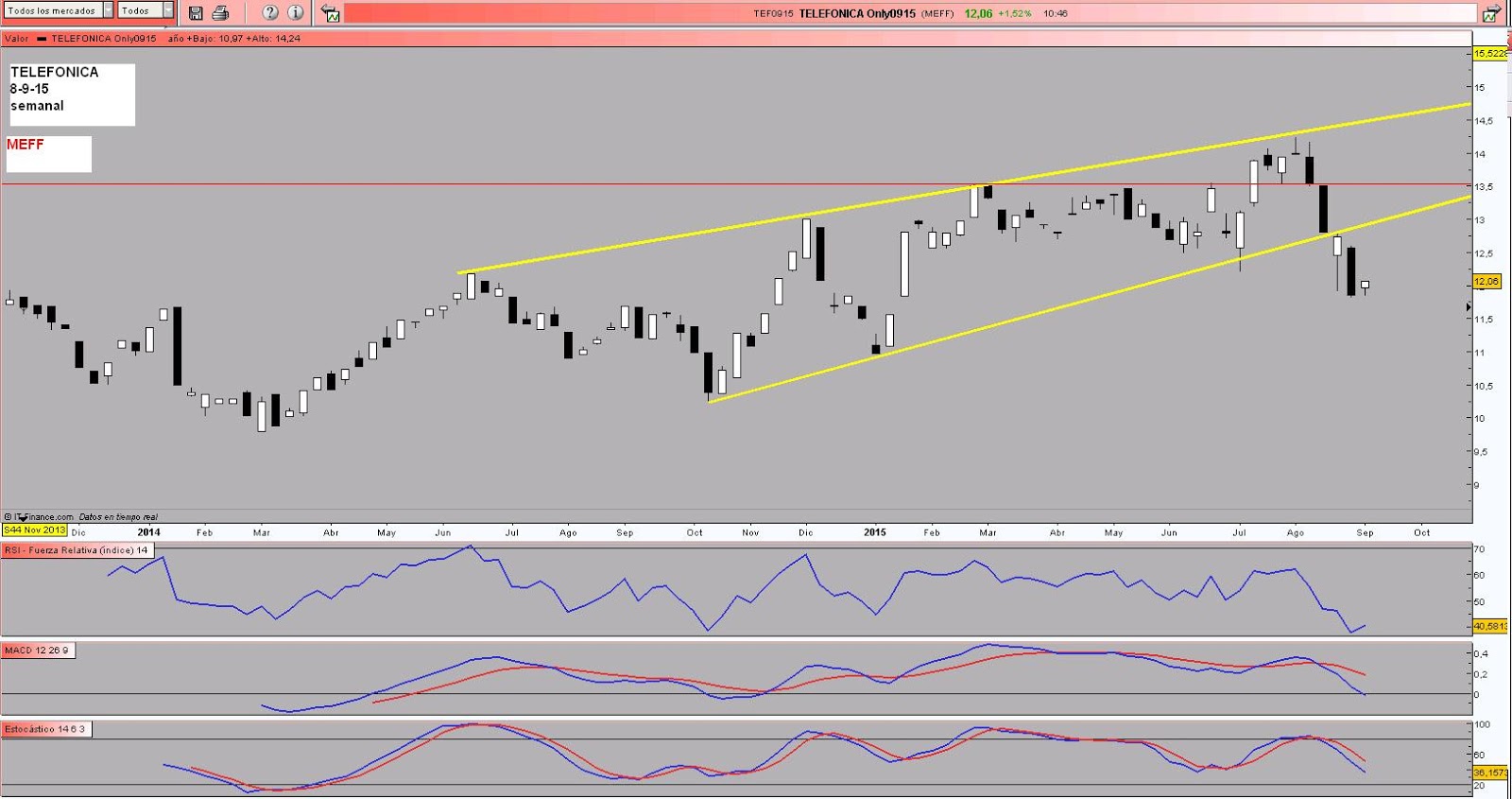Go to next chart with right arrow icon
The width and height of the screenshot is (1512, 799).
1491,13
